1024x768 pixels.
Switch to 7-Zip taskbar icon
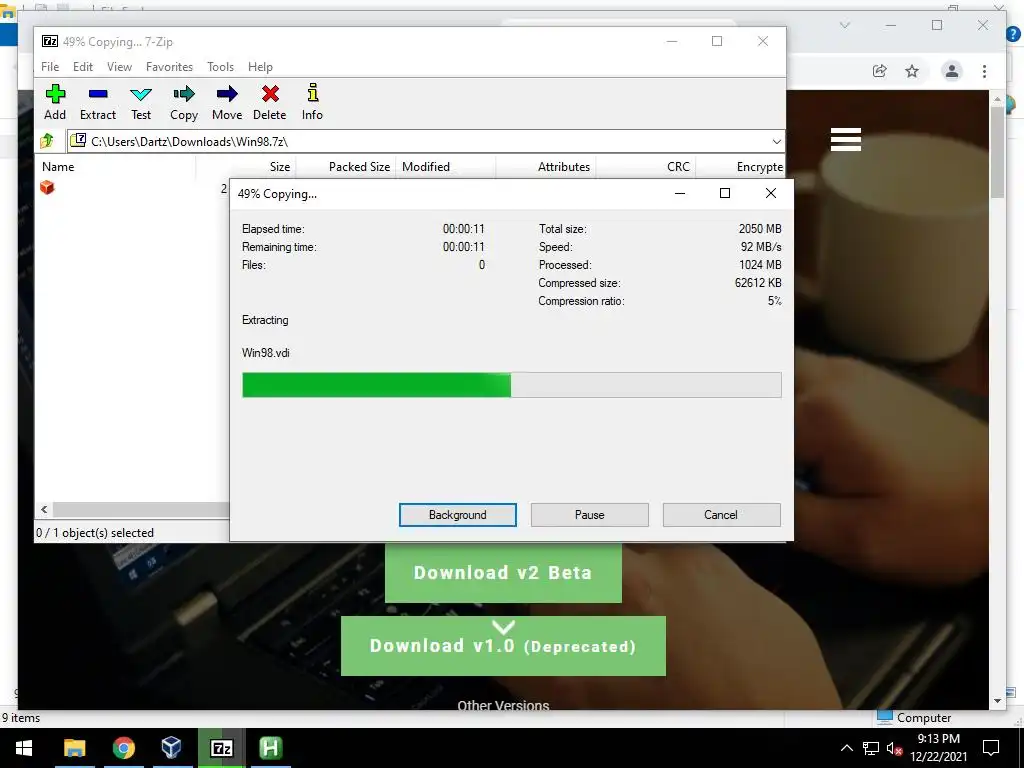pos(221,748)
